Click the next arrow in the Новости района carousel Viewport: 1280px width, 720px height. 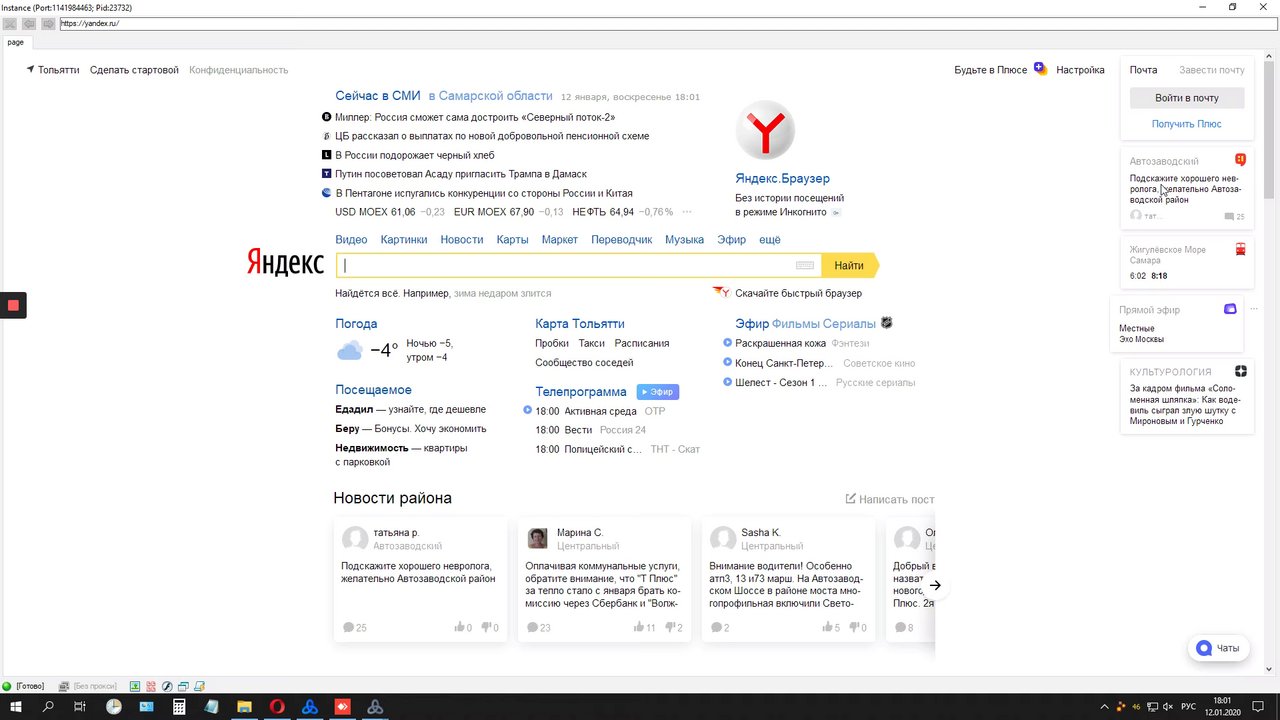coord(935,586)
